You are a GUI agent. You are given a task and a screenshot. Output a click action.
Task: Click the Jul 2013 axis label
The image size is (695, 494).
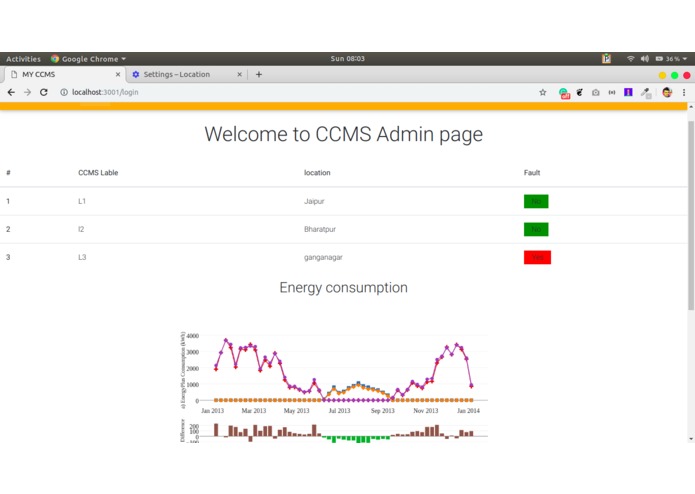click(339, 411)
